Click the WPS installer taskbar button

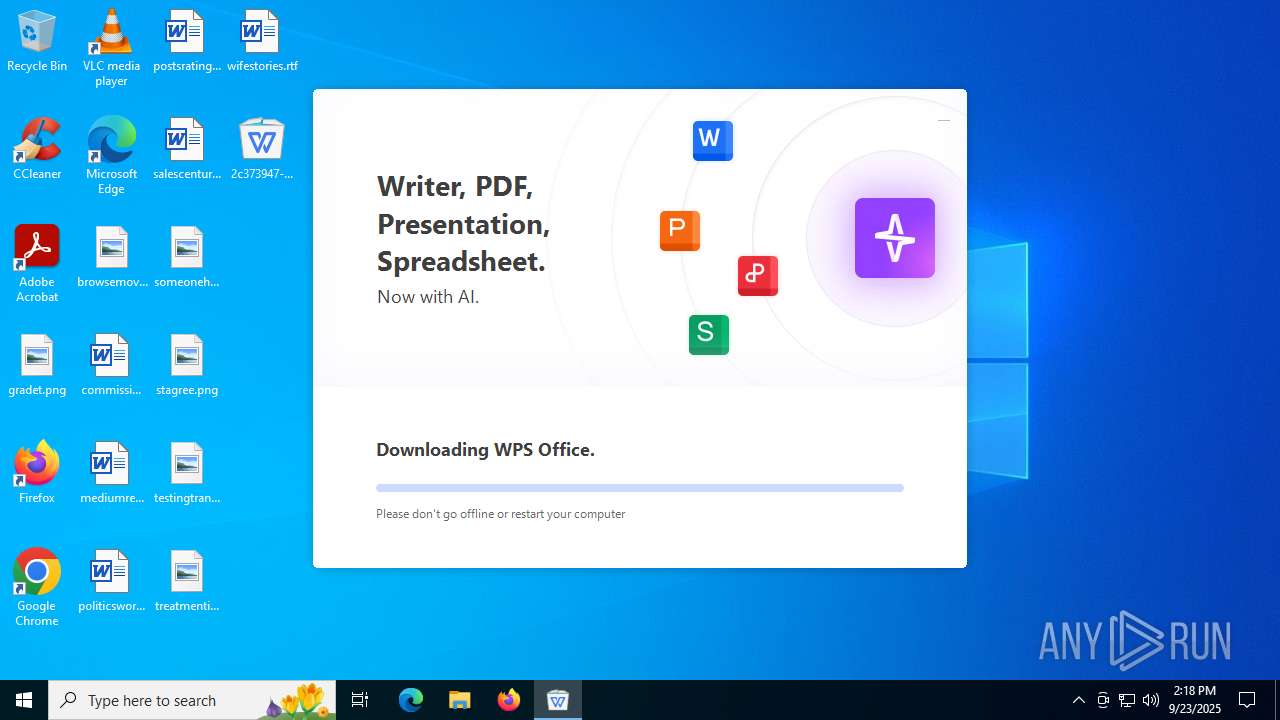click(558, 700)
